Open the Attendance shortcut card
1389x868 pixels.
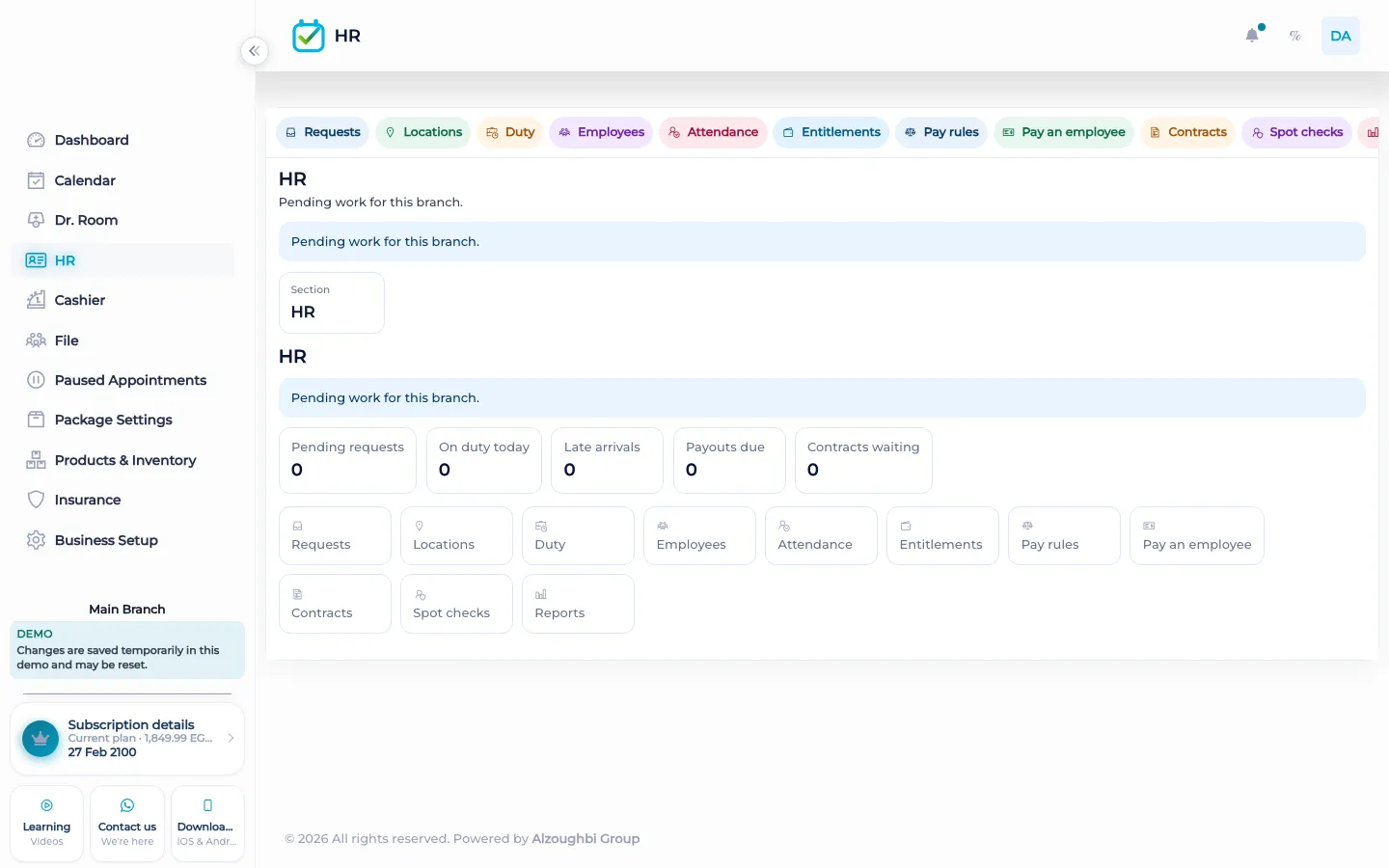point(821,536)
